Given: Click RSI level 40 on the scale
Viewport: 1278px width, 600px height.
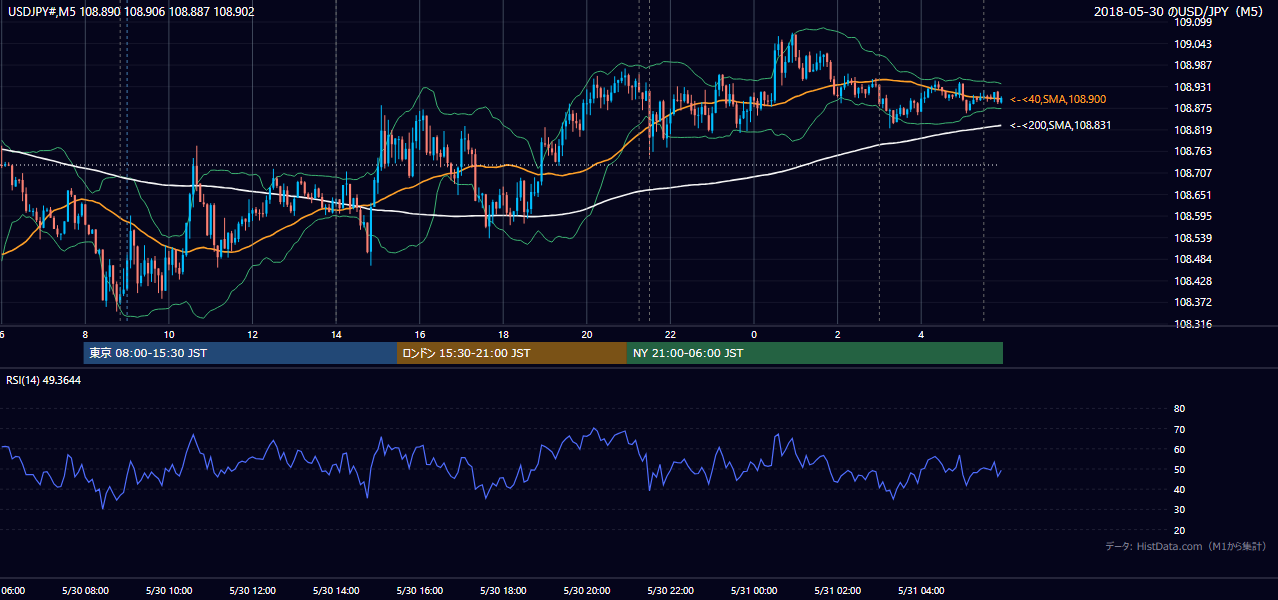Looking at the screenshot, I should (1179, 490).
